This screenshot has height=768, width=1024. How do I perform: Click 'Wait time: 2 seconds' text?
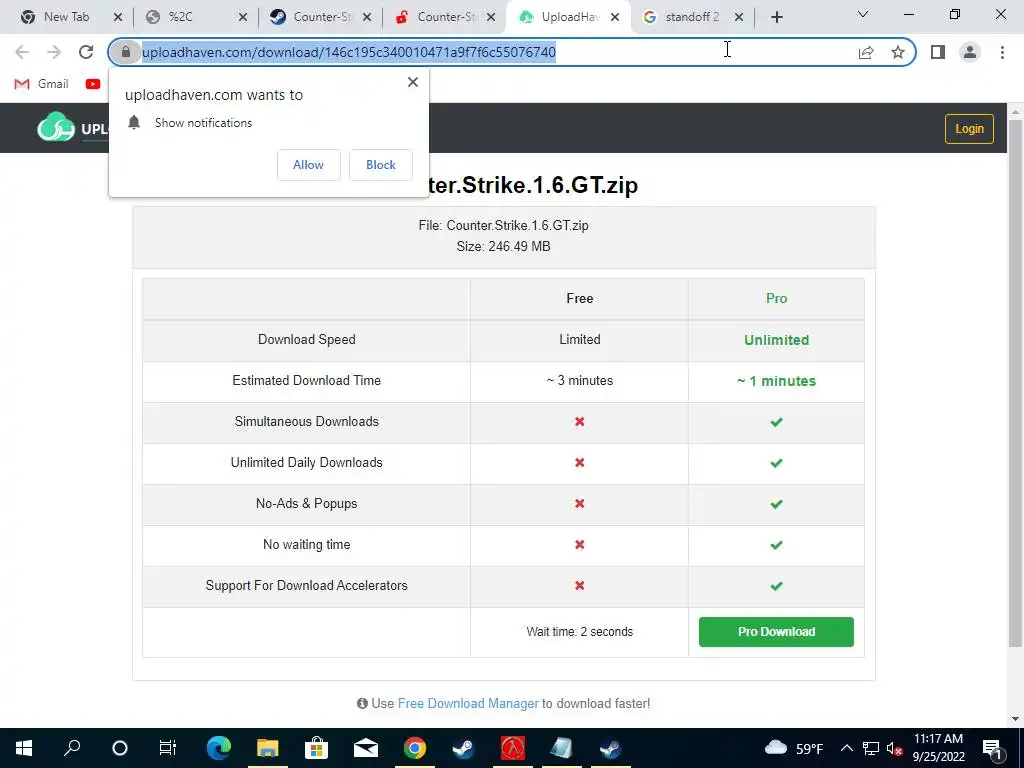(x=579, y=632)
